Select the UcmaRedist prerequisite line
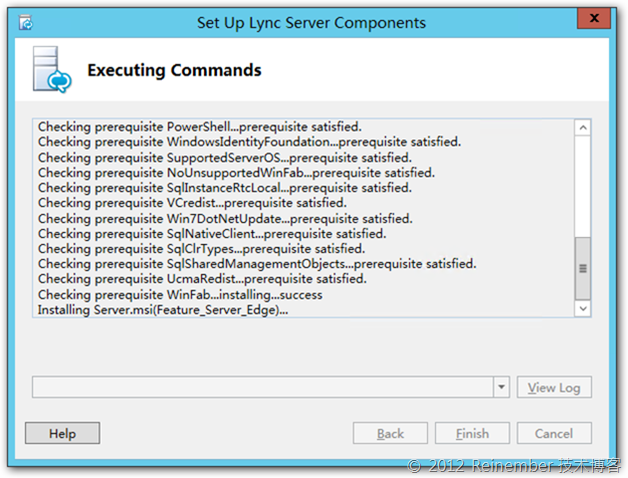Image resolution: width=628 pixels, height=478 pixels. pos(202,279)
